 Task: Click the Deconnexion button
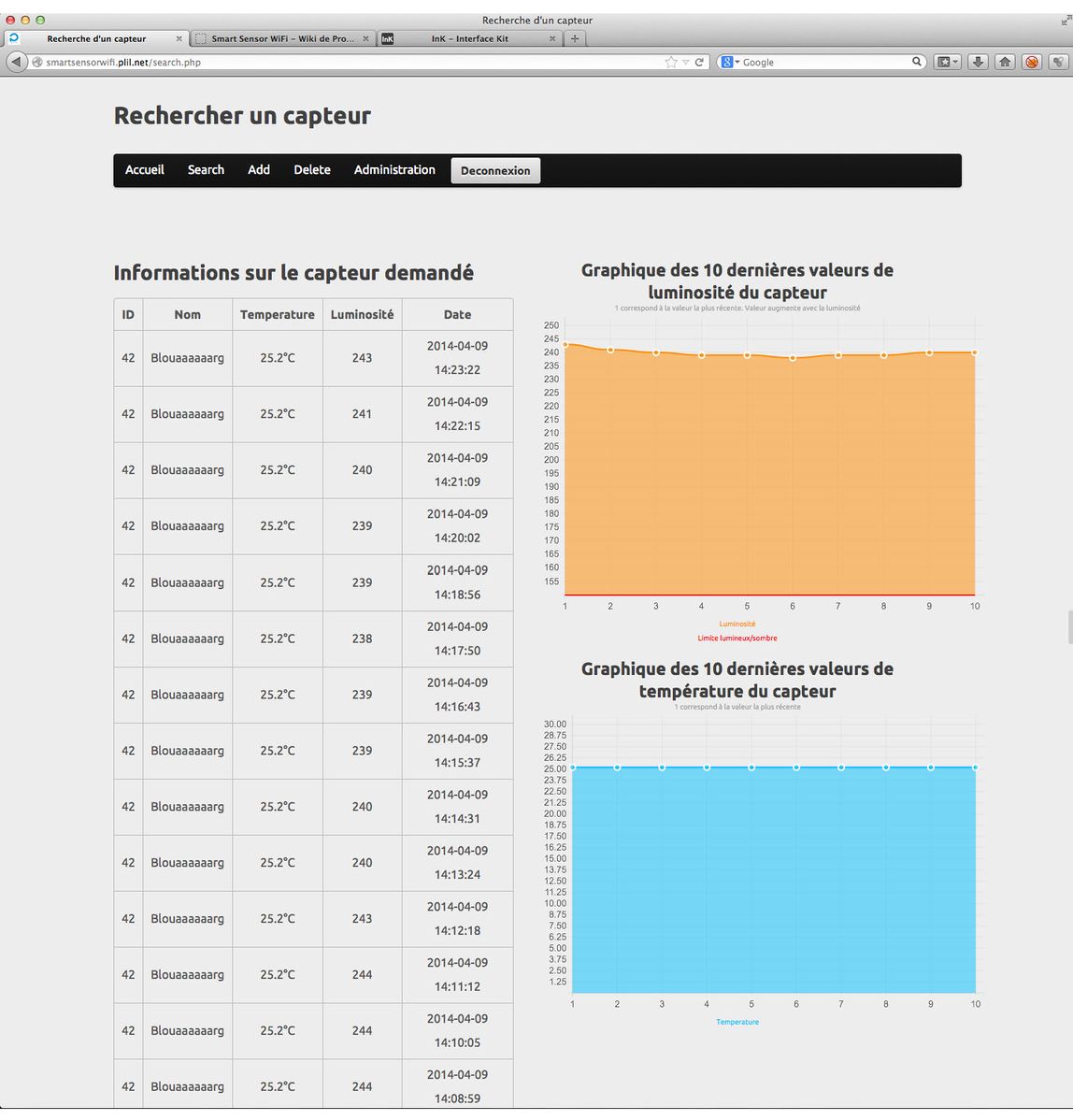coord(495,170)
